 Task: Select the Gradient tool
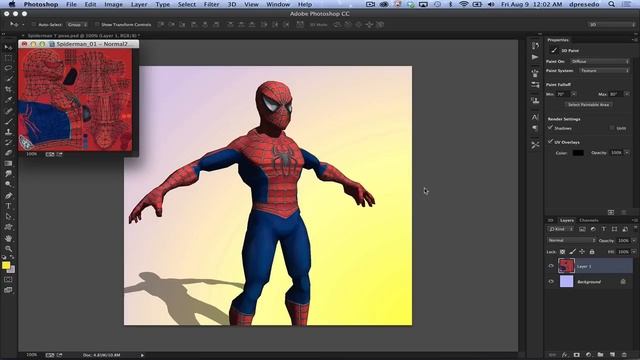[8, 163]
